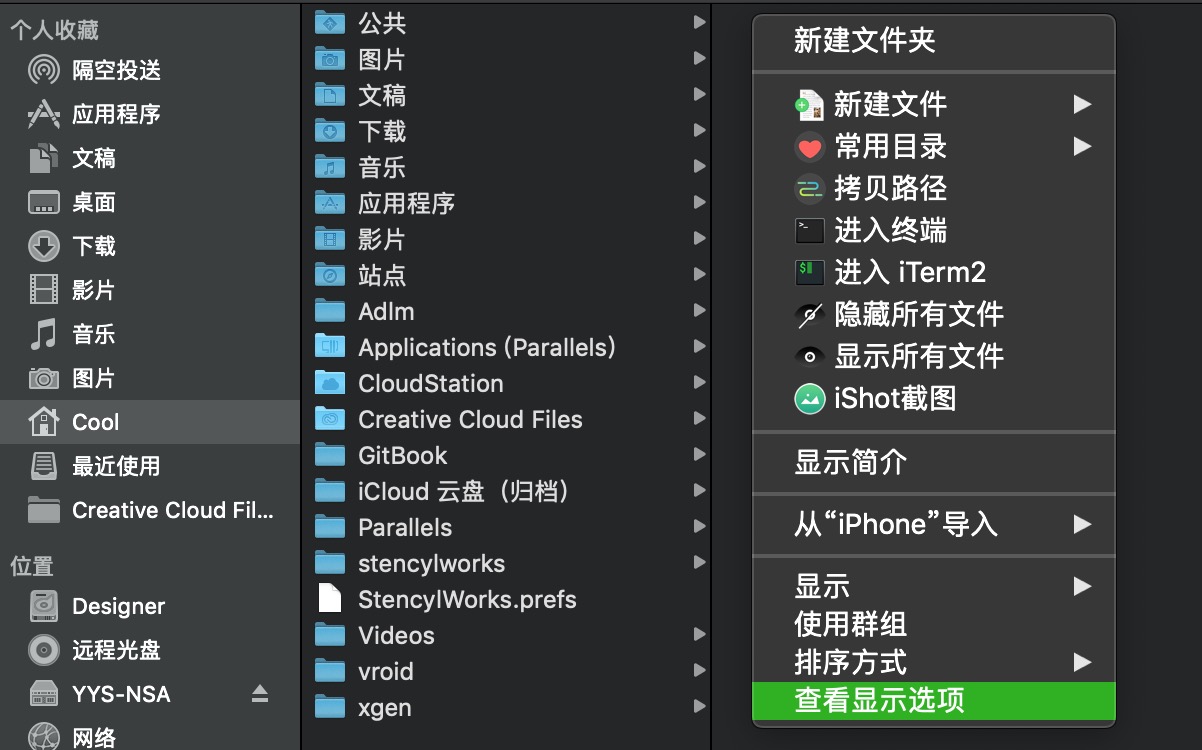The width and height of the screenshot is (1202, 750).
Task: Select the 站点 folder row
Action: coord(506,275)
